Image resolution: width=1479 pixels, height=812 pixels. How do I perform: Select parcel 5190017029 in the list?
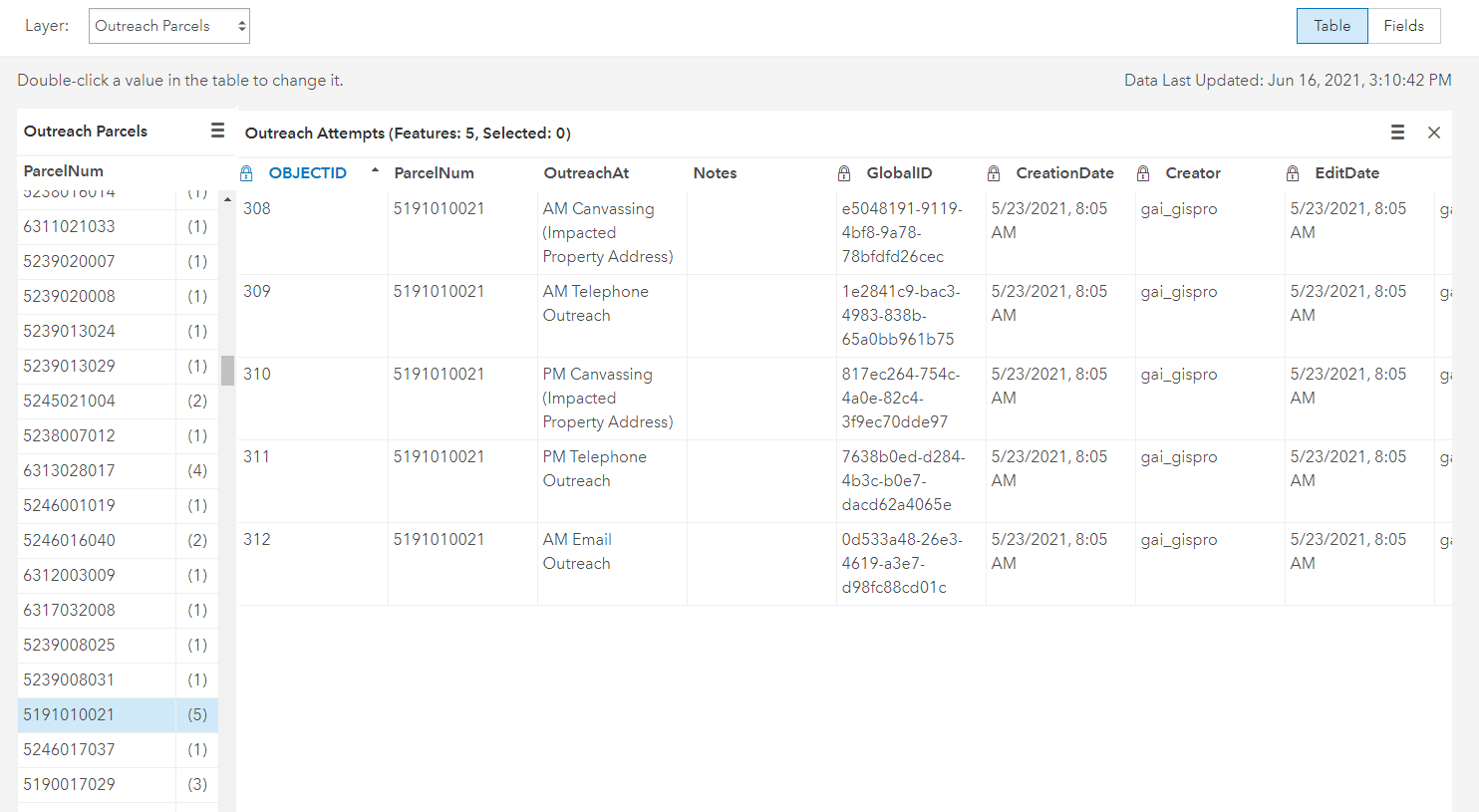(x=70, y=784)
